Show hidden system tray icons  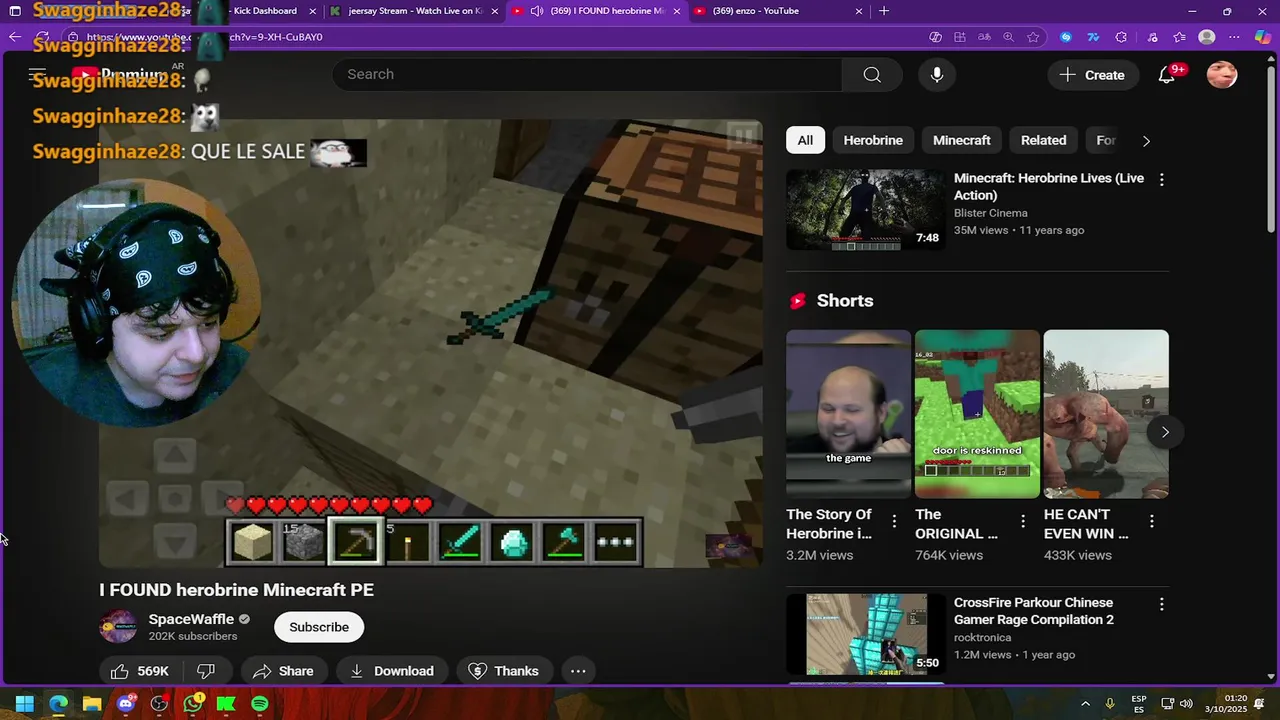[1085, 704]
